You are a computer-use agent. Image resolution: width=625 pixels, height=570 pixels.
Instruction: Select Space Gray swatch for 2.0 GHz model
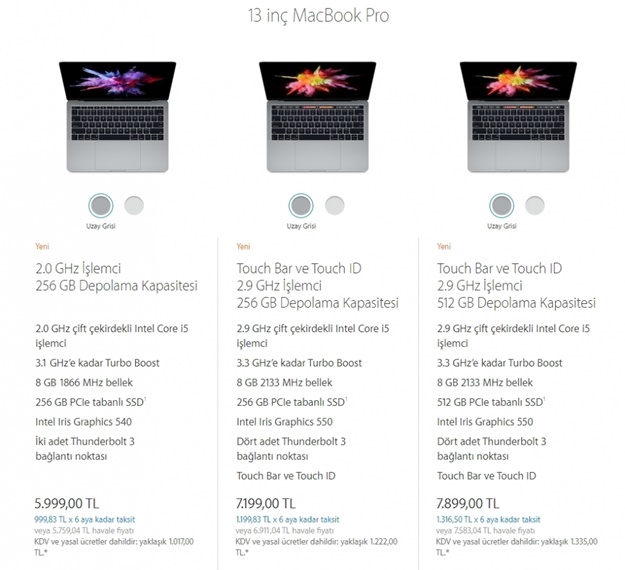pyautogui.click(x=101, y=206)
